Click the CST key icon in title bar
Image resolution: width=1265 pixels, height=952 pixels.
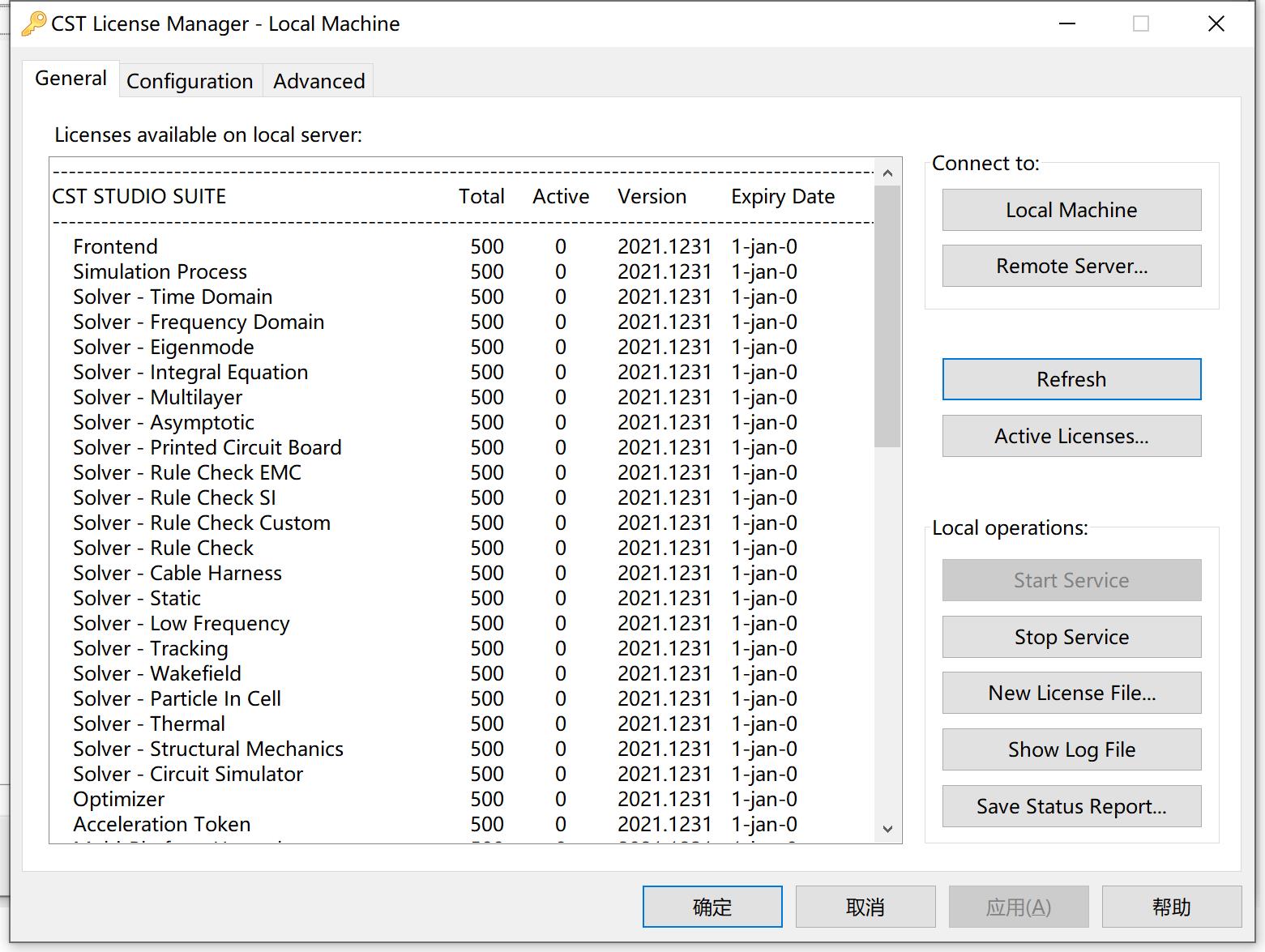(x=33, y=23)
